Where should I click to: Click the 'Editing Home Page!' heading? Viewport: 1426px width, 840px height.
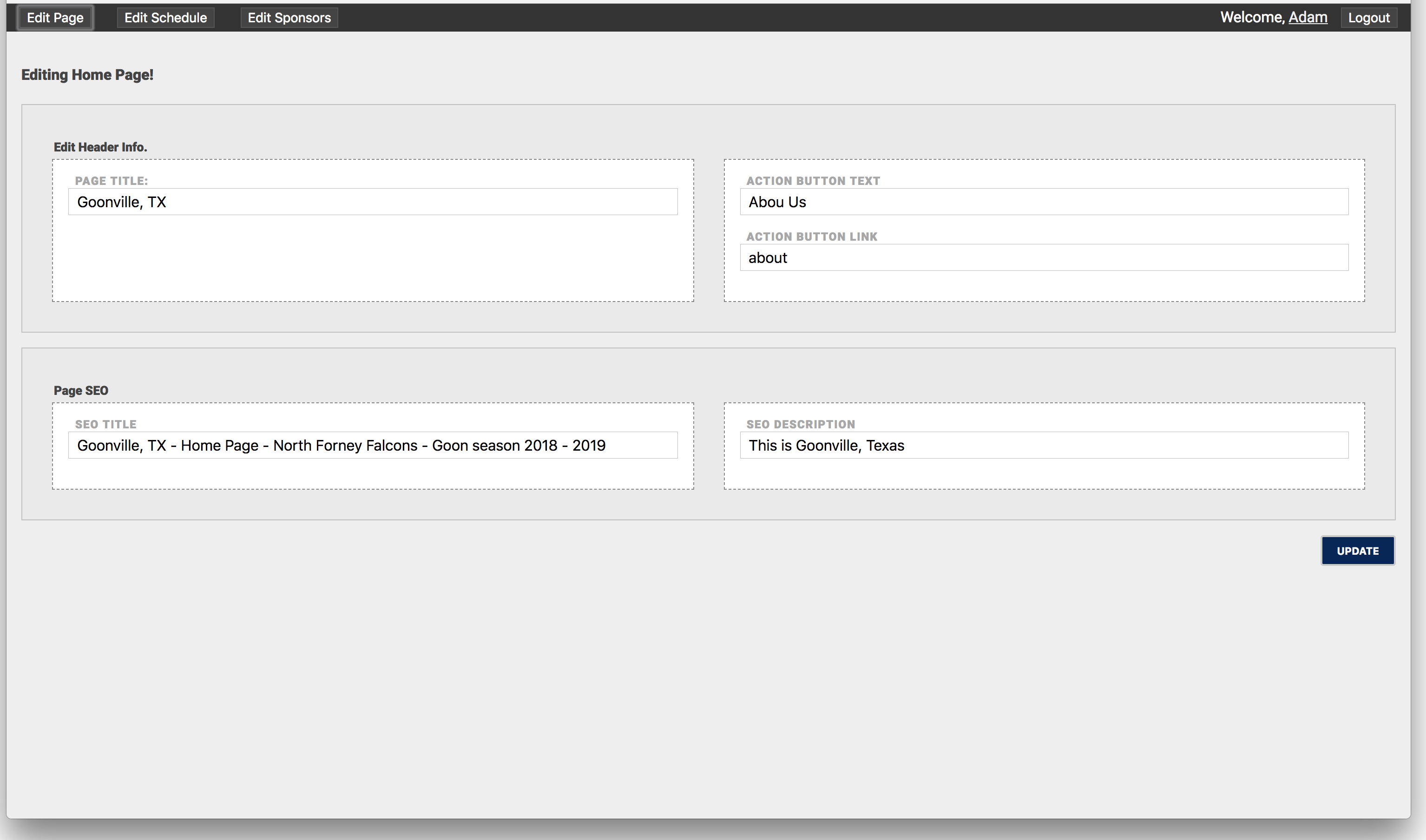point(87,75)
